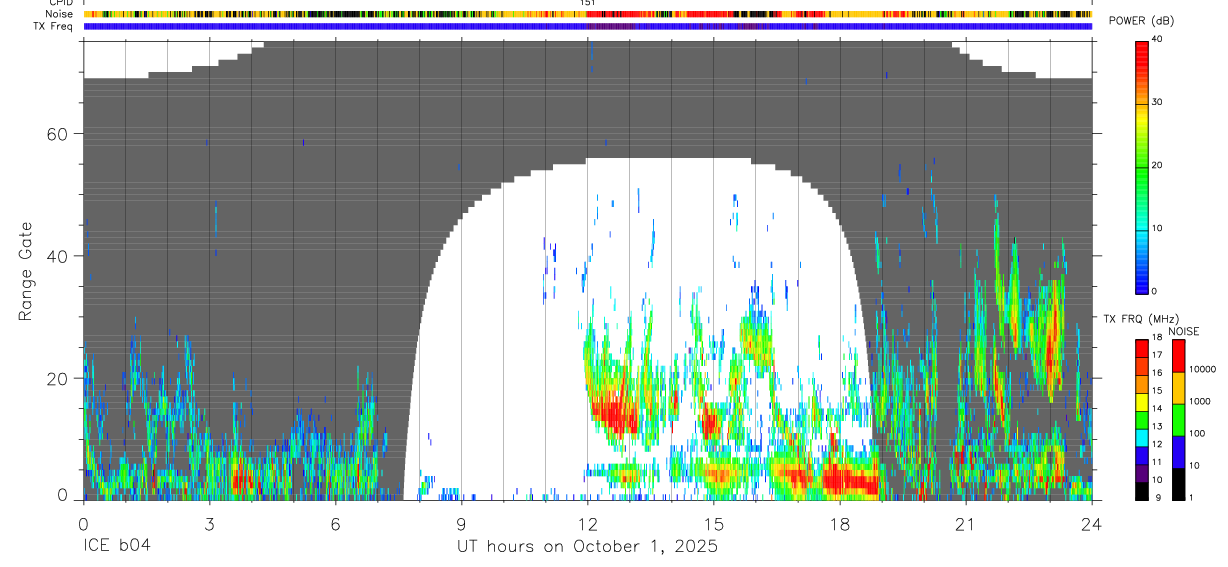Click the green middle of the POWER colorbar

(x=1142, y=166)
